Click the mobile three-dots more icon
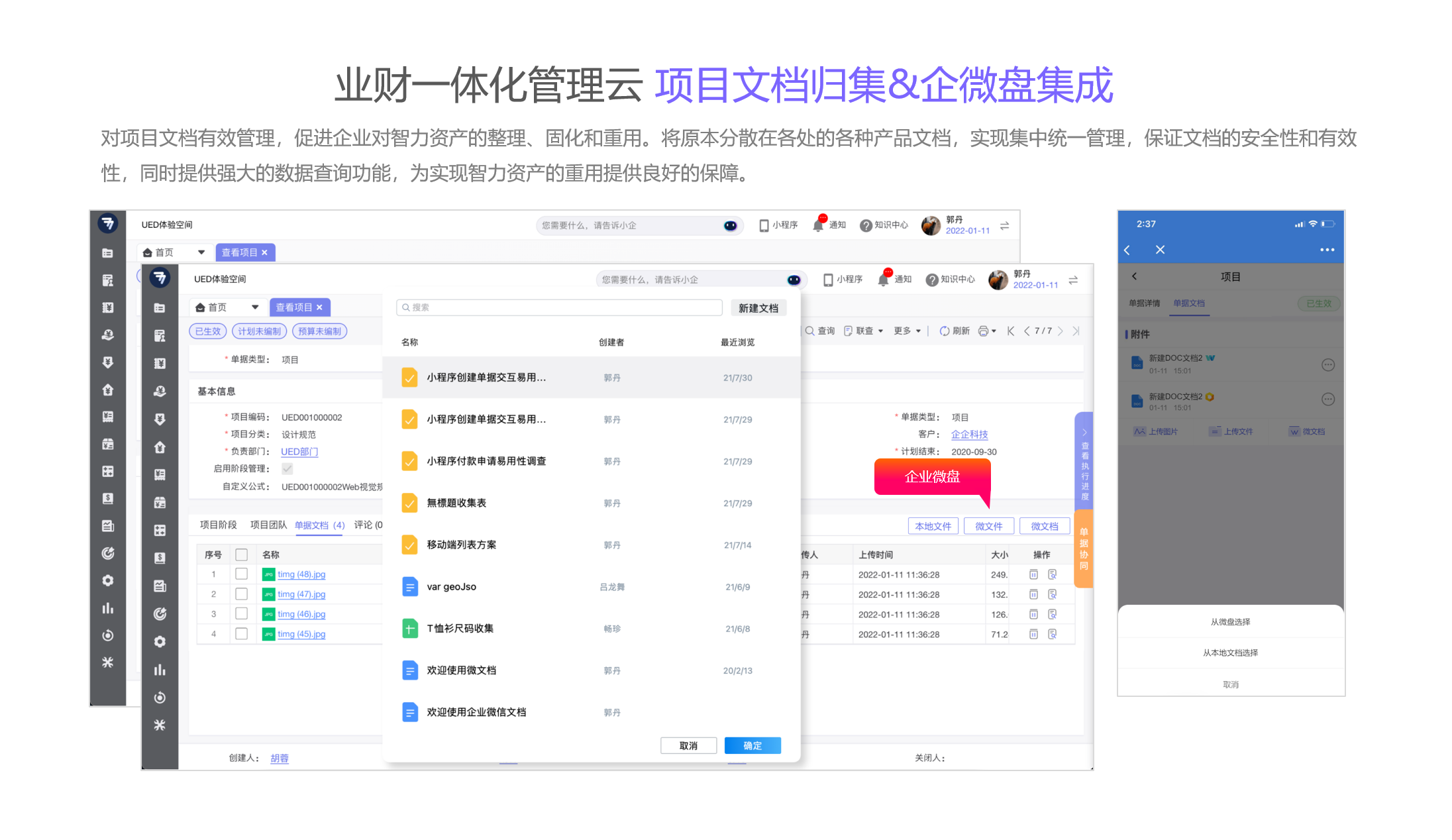Screen dimensions: 1452x840 [x=1327, y=250]
